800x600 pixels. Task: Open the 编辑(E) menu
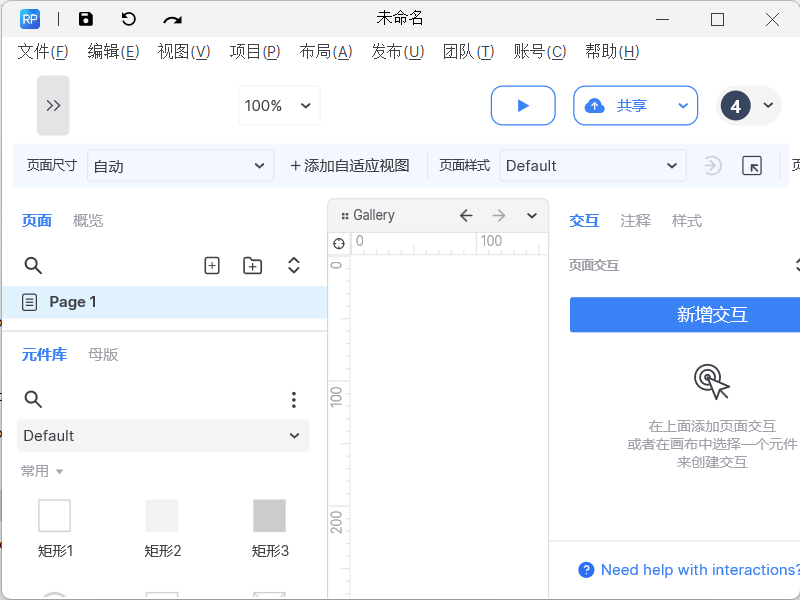(113, 52)
